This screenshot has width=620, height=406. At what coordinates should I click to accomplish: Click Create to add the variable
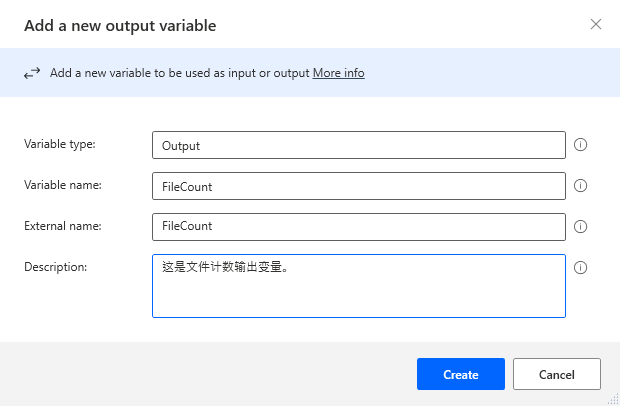(x=461, y=374)
